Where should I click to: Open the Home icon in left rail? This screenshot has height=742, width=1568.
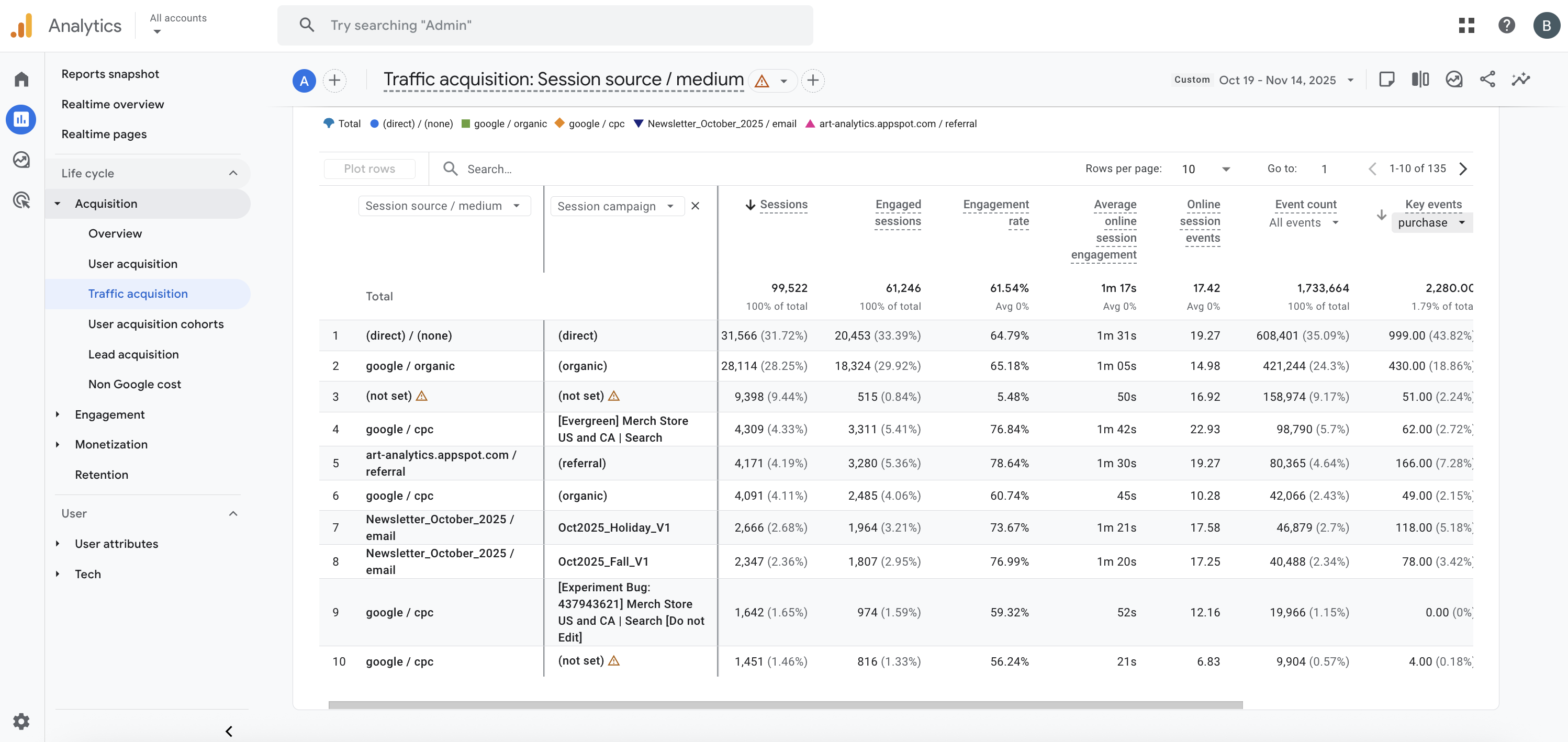21,79
